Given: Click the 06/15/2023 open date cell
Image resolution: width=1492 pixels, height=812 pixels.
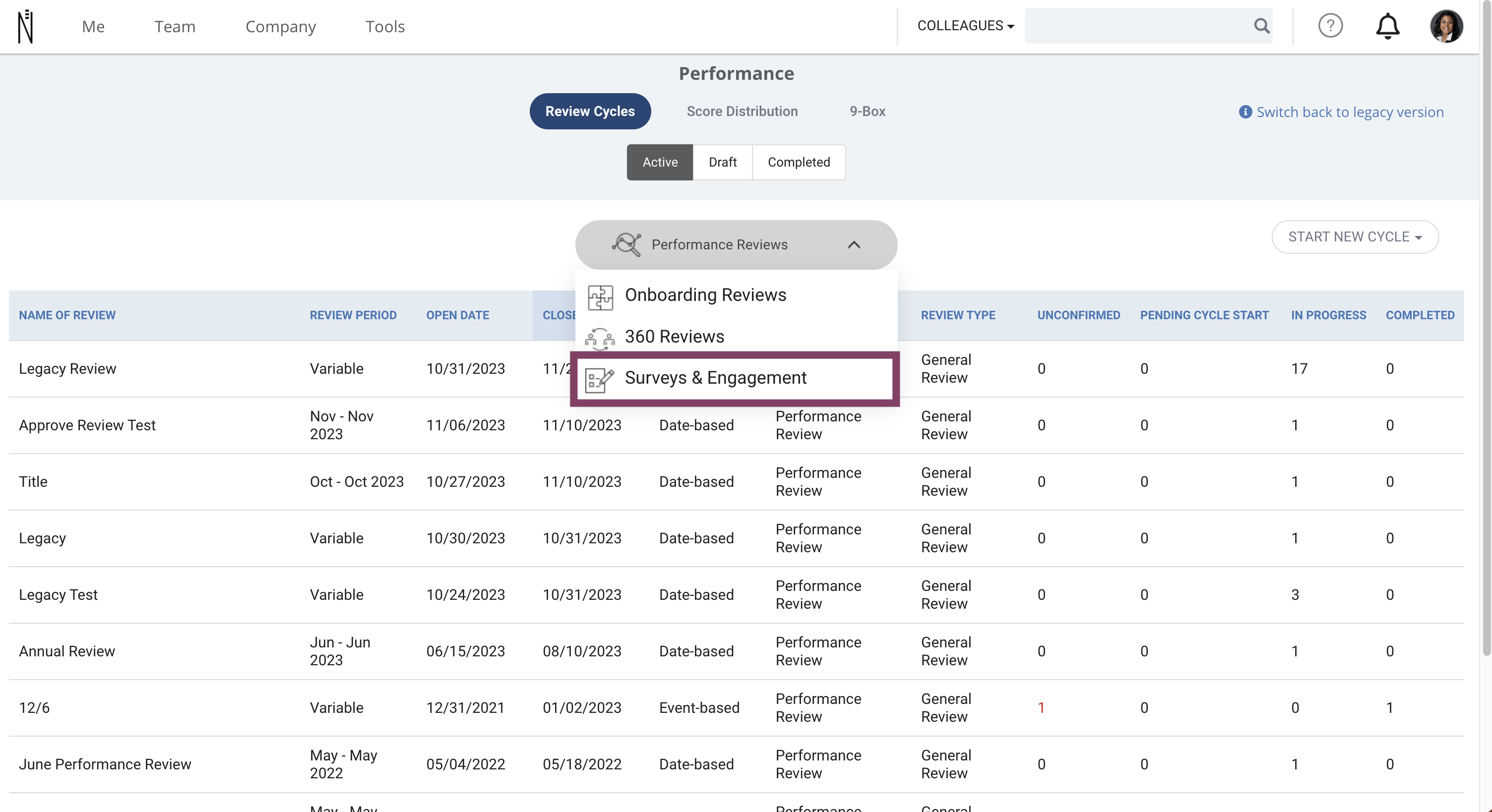Looking at the screenshot, I should 466,651.
